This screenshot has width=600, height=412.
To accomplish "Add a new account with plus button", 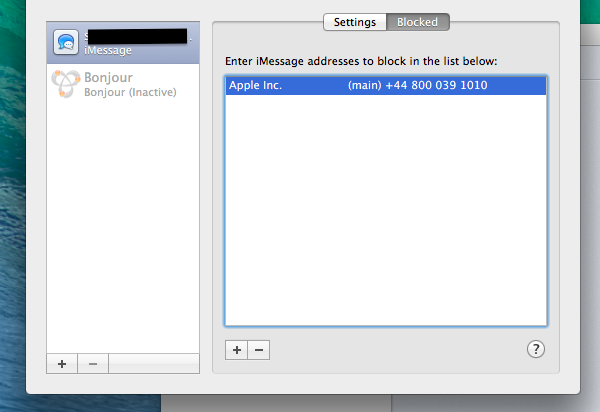I will click(62, 364).
